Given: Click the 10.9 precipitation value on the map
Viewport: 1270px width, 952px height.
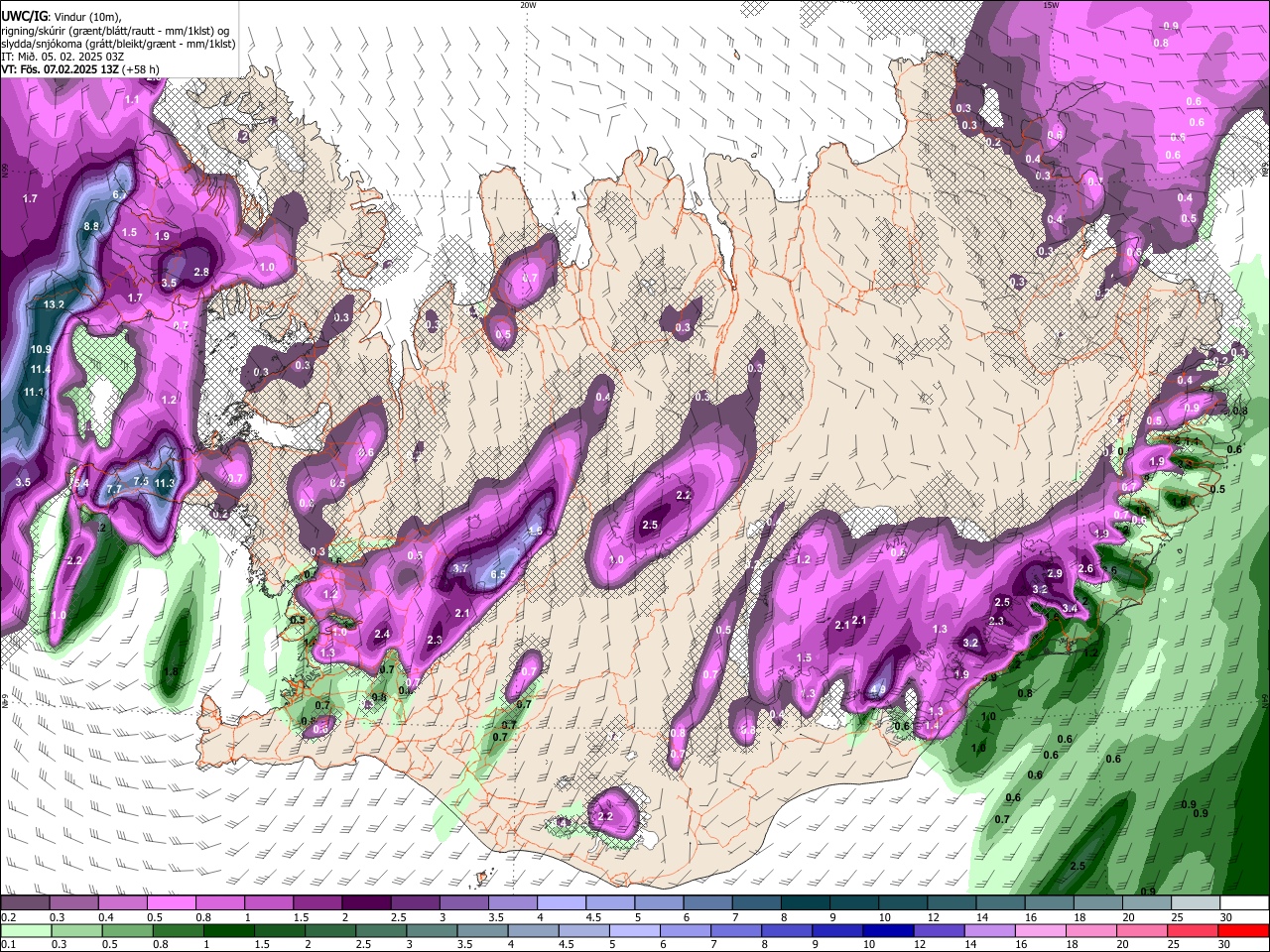Looking at the screenshot, I should [41, 349].
